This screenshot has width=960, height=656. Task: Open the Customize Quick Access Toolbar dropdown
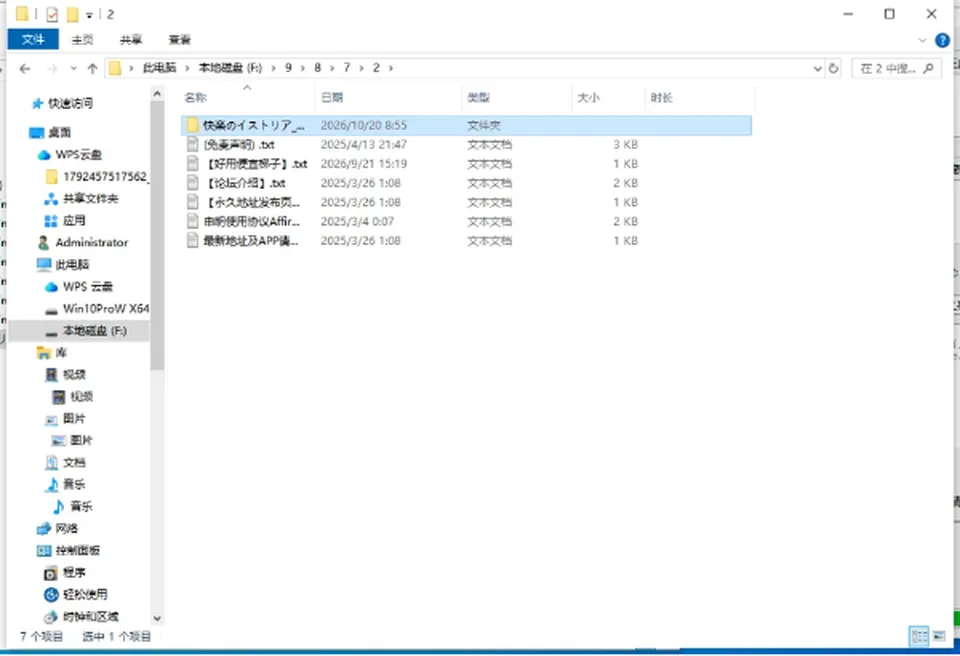tap(89, 15)
